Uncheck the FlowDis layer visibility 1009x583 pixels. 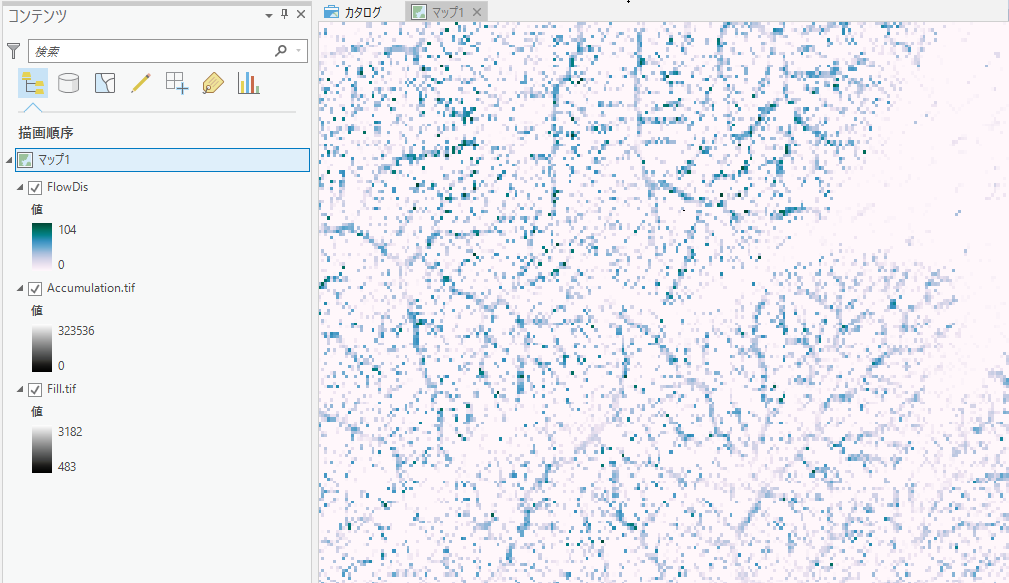click(x=35, y=188)
